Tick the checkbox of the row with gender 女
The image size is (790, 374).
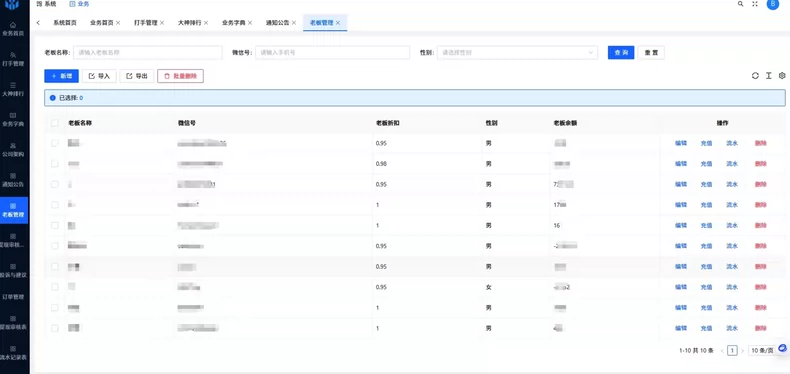[54, 287]
